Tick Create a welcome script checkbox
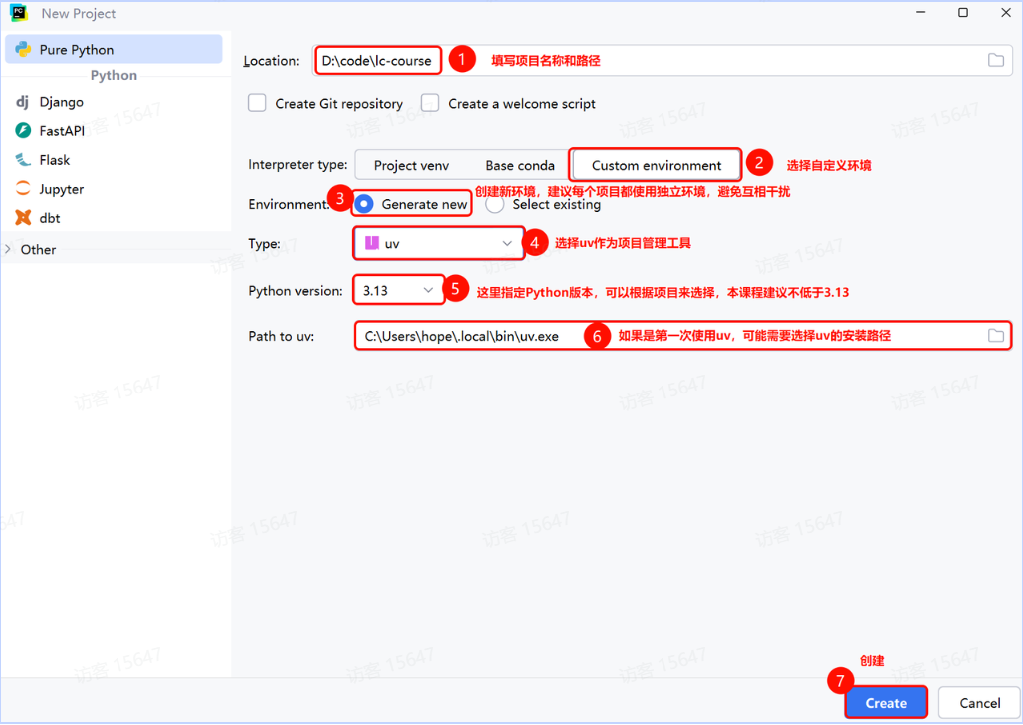 [x=430, y=103]
